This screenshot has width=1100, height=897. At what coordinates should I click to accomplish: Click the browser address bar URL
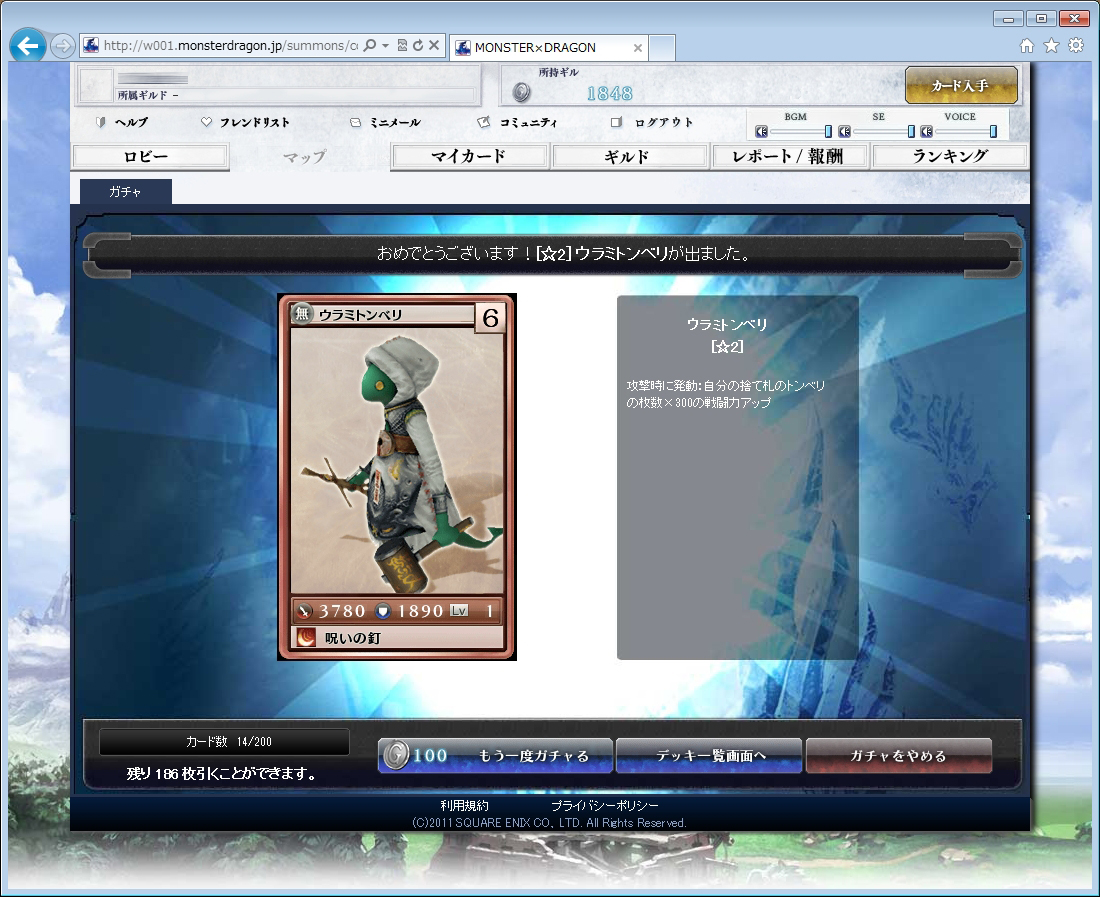[x=231, y=46]
